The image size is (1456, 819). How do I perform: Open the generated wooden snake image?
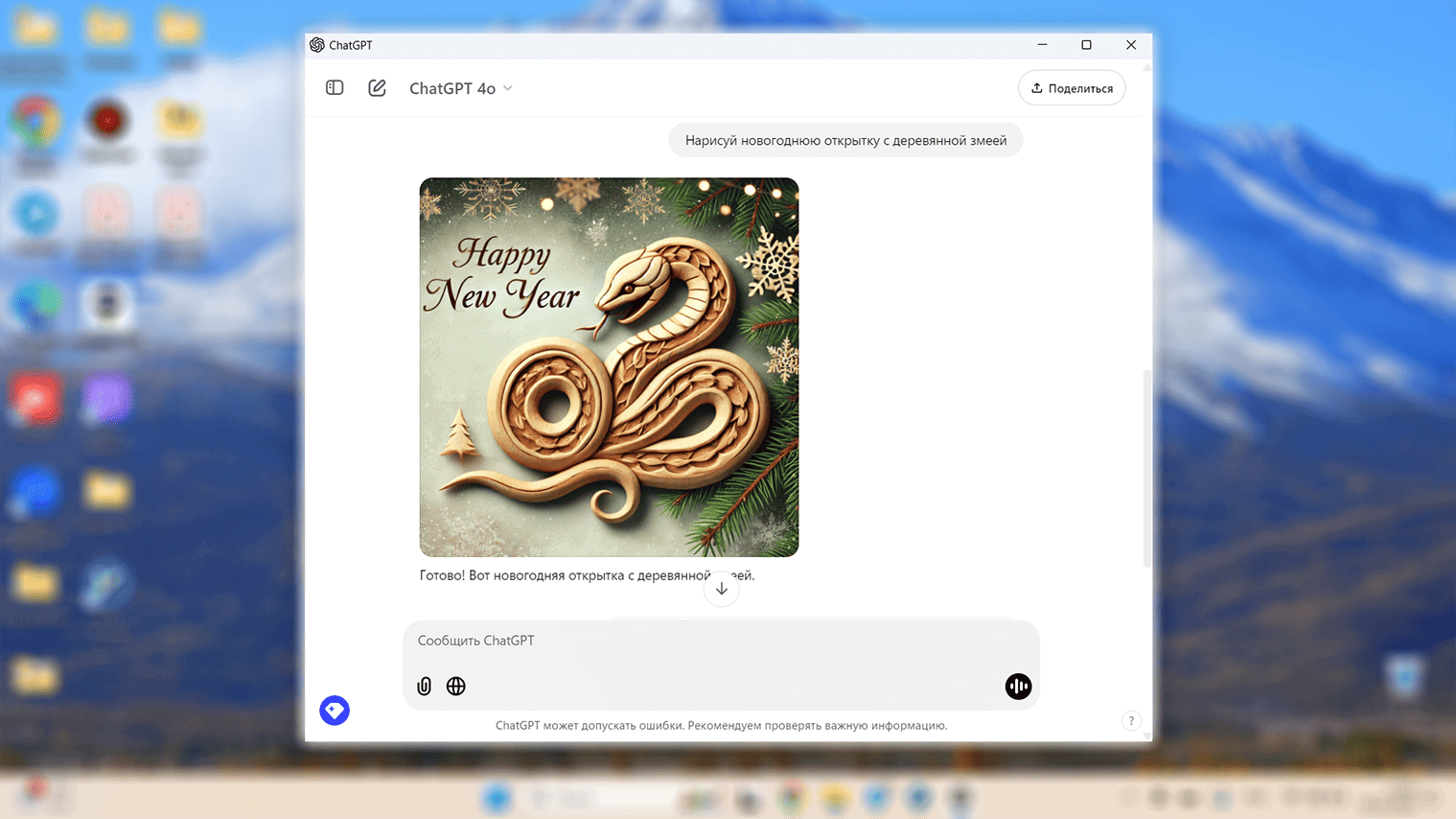coord(609,367)
